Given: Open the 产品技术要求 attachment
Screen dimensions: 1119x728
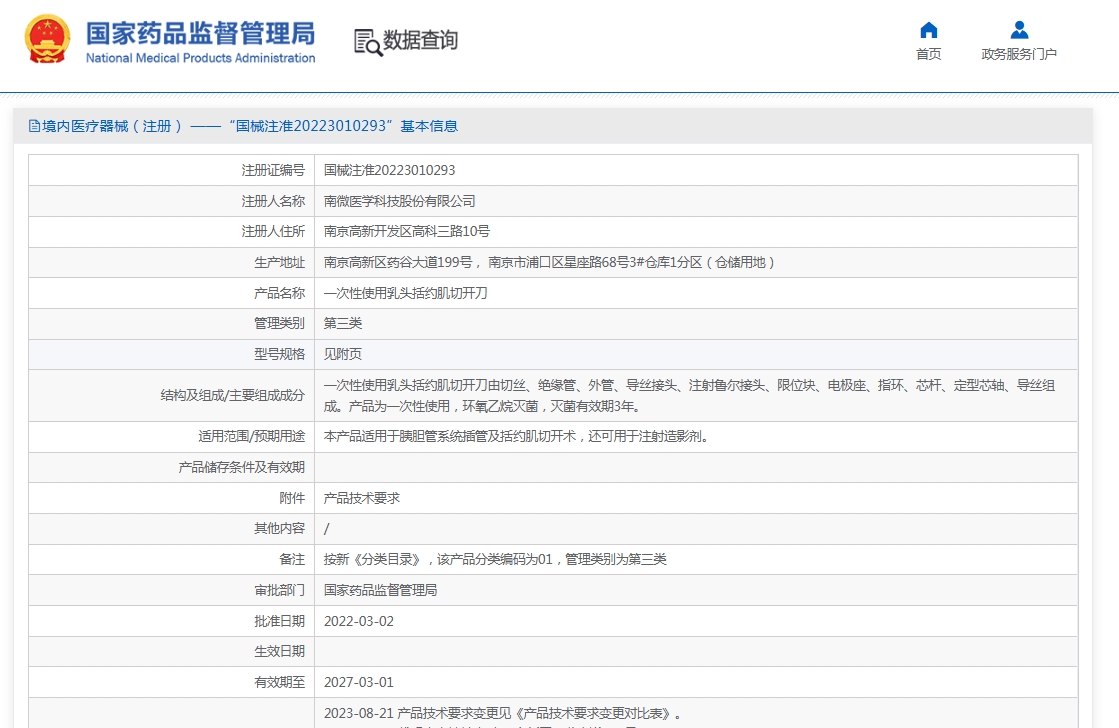Looking at the screenshot, I should click(x=362, y=498).
